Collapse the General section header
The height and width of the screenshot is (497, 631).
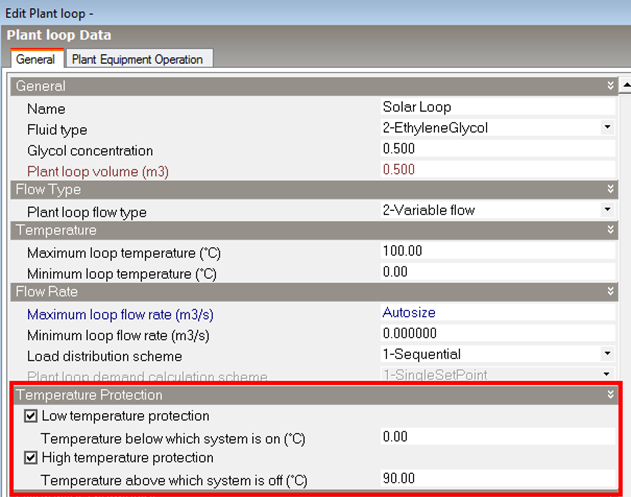tap(610, 87)
